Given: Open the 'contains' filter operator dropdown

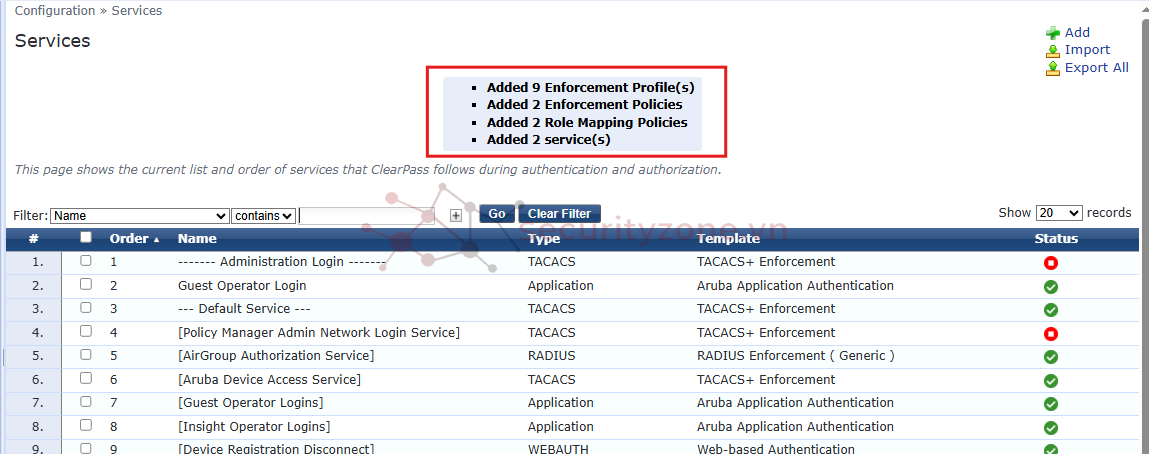Looking at the screenshot, I should [x=263, y=216].
